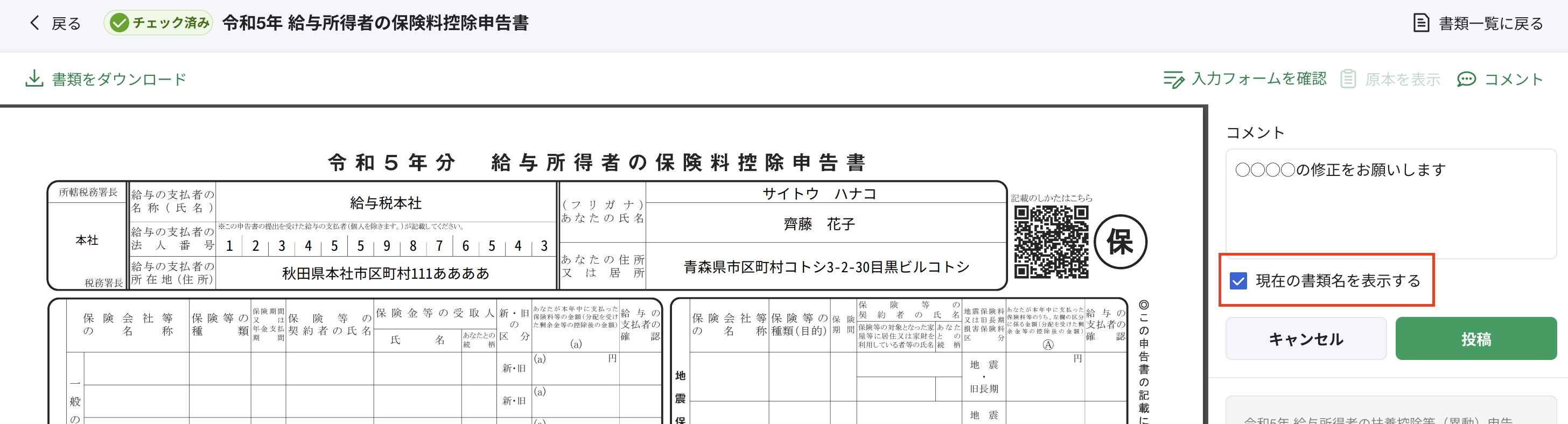
Task: Open the コメント panel link
Action: point(1513,79)
